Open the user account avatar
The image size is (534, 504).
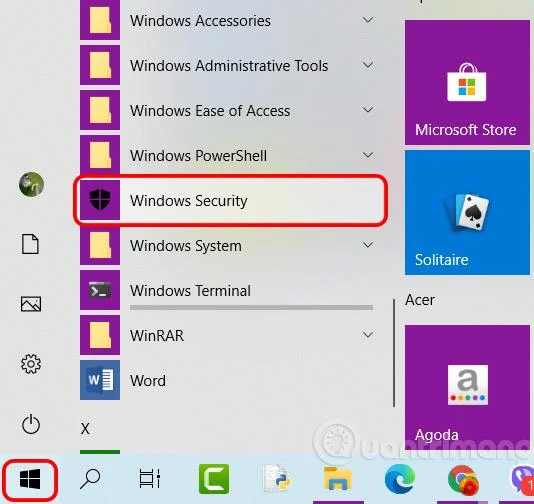(x=31, y=184)
